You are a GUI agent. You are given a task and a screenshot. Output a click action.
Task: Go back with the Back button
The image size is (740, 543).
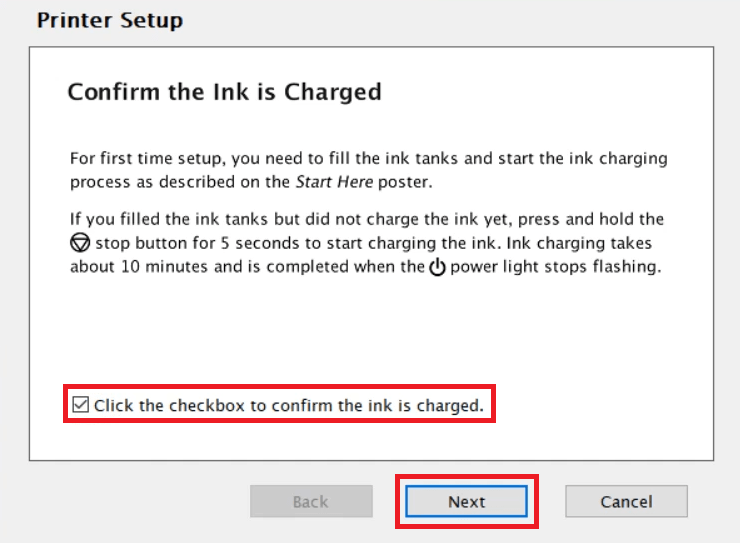click(x=311, y=501)
